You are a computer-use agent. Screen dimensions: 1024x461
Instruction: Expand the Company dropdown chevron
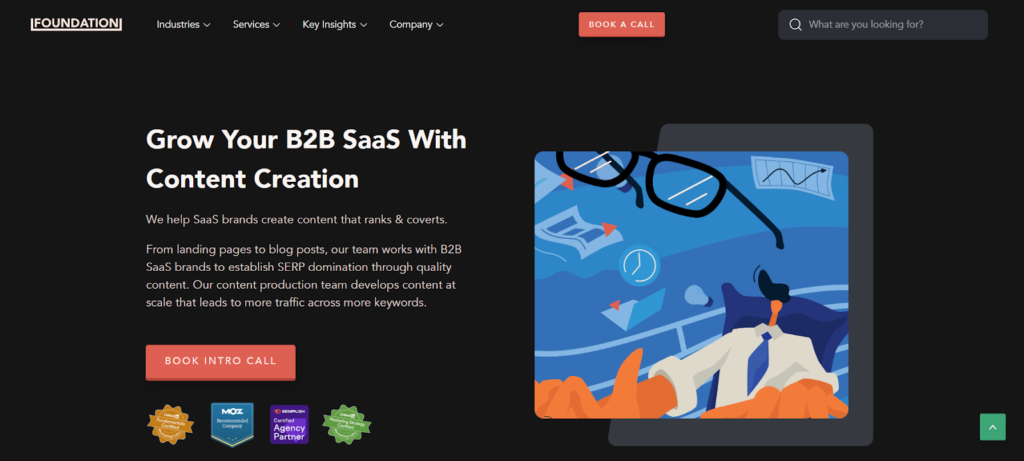(x=440, y=25)
